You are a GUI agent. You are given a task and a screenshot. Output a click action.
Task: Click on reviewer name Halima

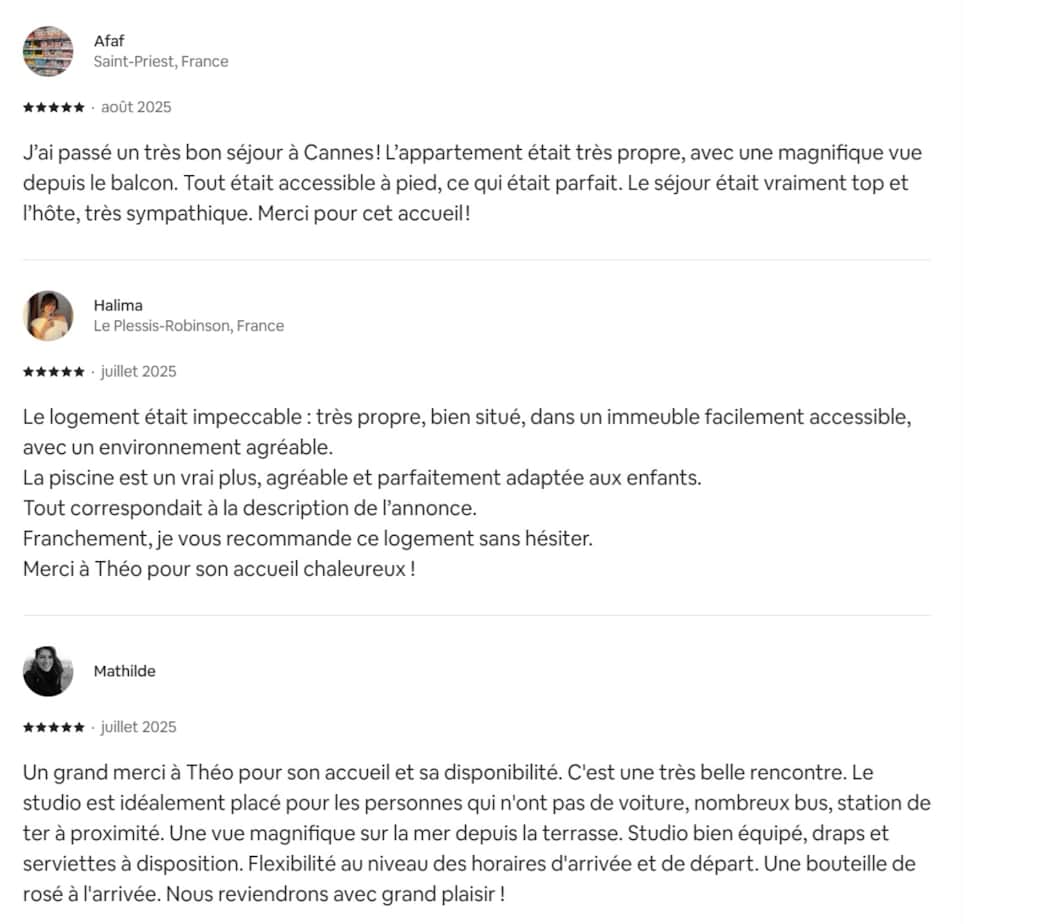pyautogui.click(x=118, y=305)
